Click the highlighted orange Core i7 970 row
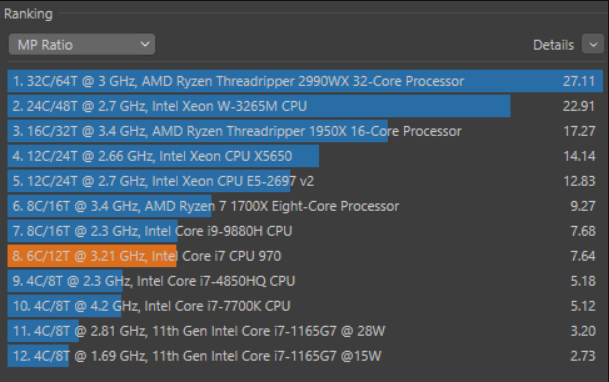This screenshot has width=609, height=382. 305,256
